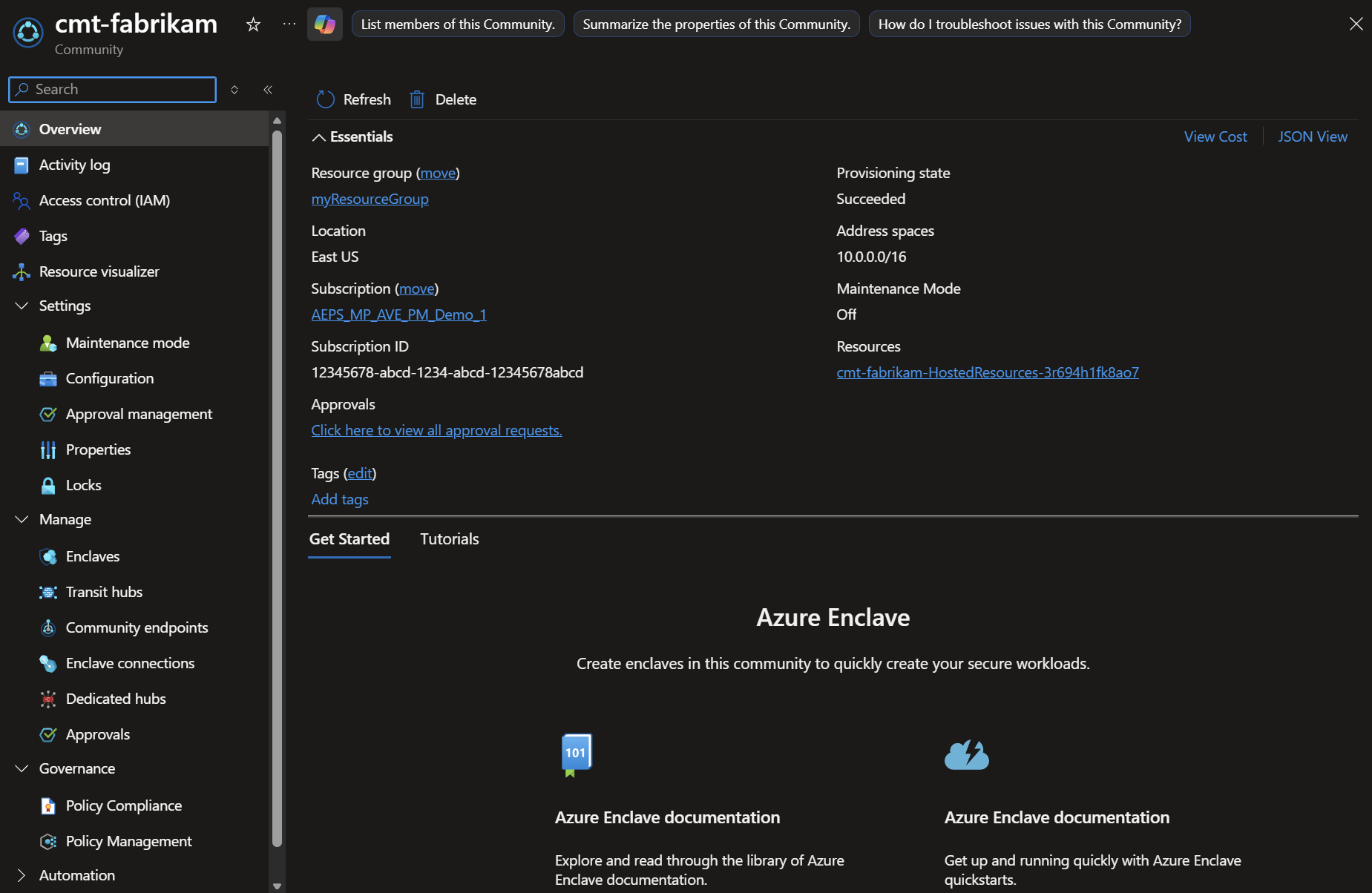The width and height of the screenshot is (1372, 893).
Task: Expand the Automation section
Action: pos(22,875)
